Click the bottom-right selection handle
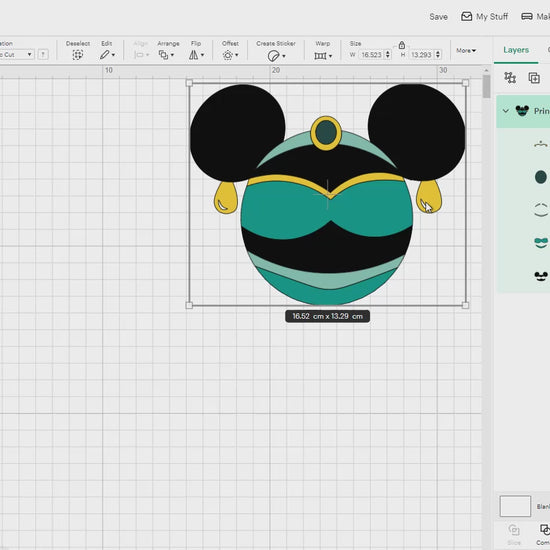The height and width of the screenshot is (550, 550). (x=465, y=305)
